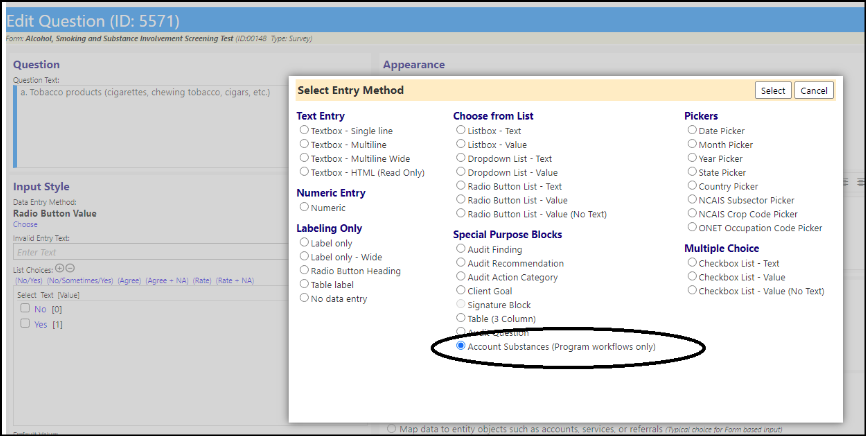
Task: Choose Textbox - HTML (Read Only) radio
Action: coord(304,172)
